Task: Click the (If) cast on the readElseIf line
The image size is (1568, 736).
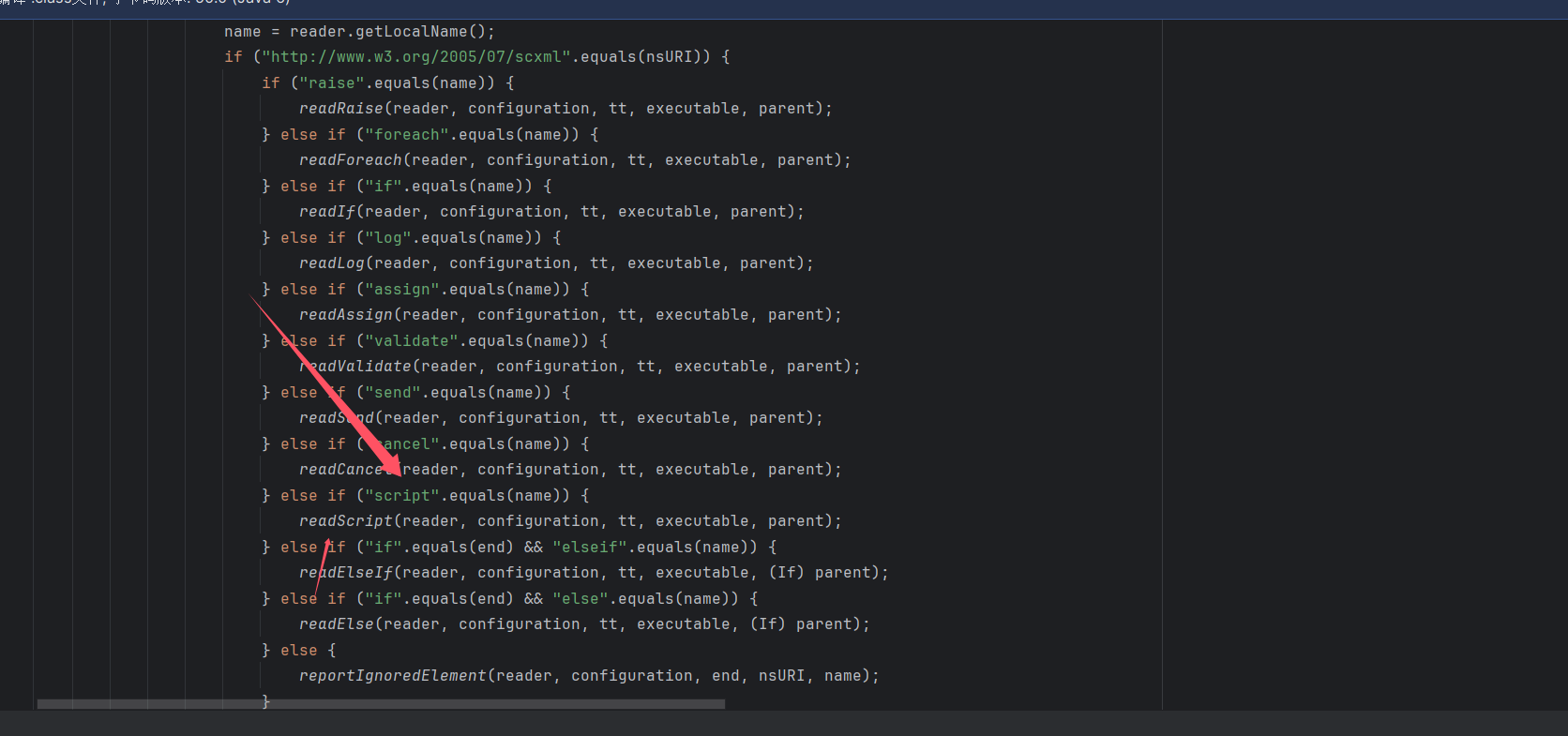Action: [x=787, y=573]
